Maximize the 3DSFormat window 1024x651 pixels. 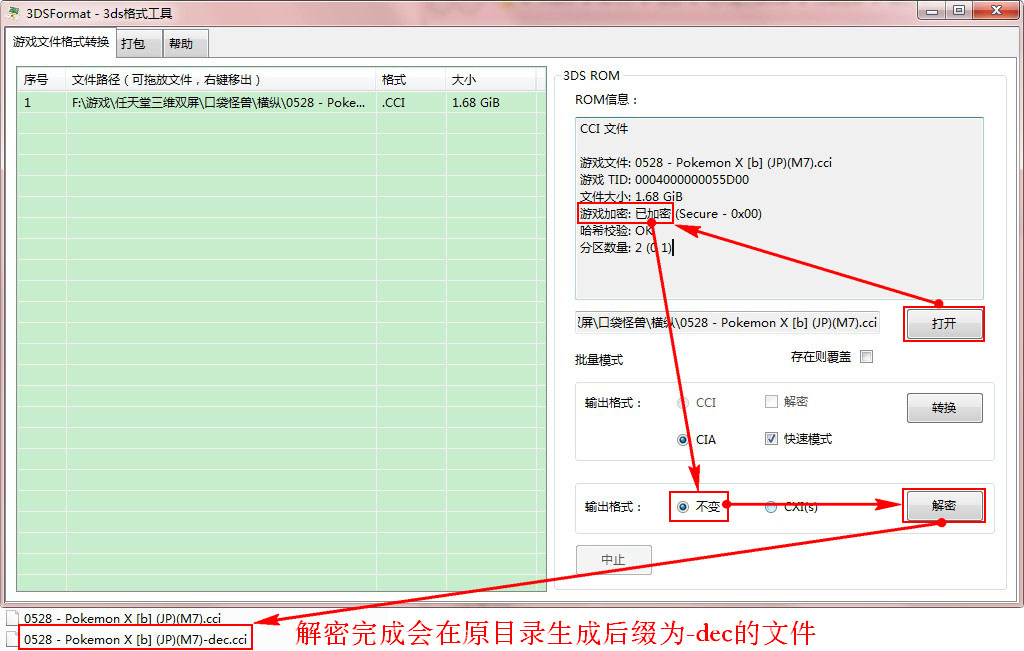click(x=959, y=10)
